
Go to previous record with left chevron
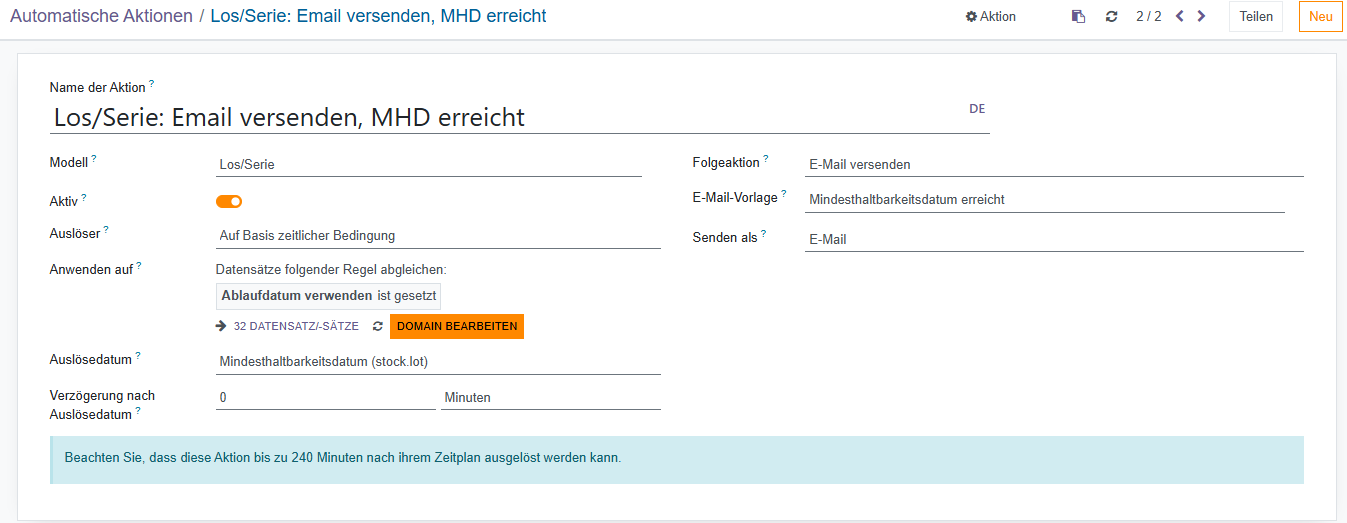pos(1180,16)
